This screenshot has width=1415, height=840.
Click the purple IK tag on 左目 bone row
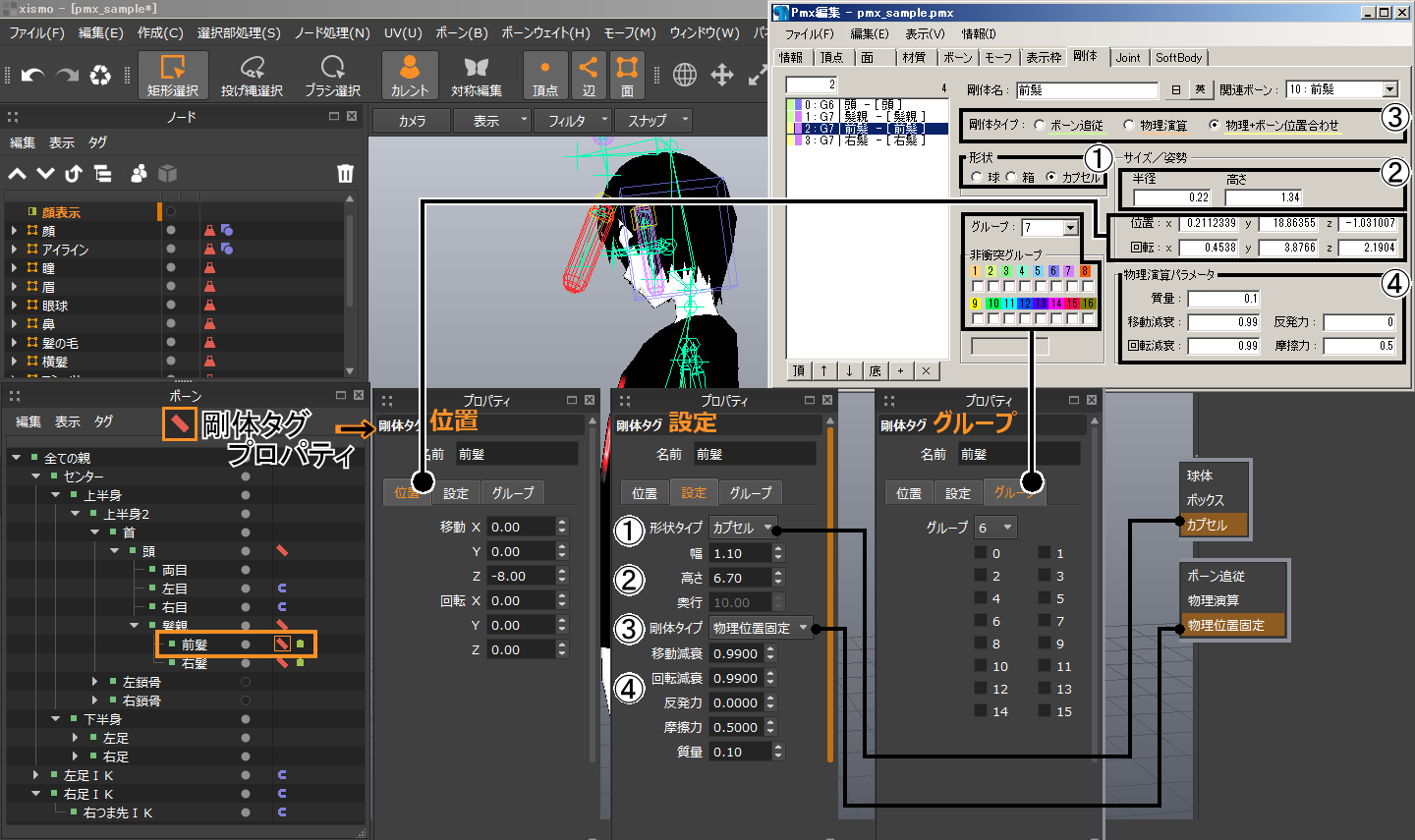tap(282, 588)
